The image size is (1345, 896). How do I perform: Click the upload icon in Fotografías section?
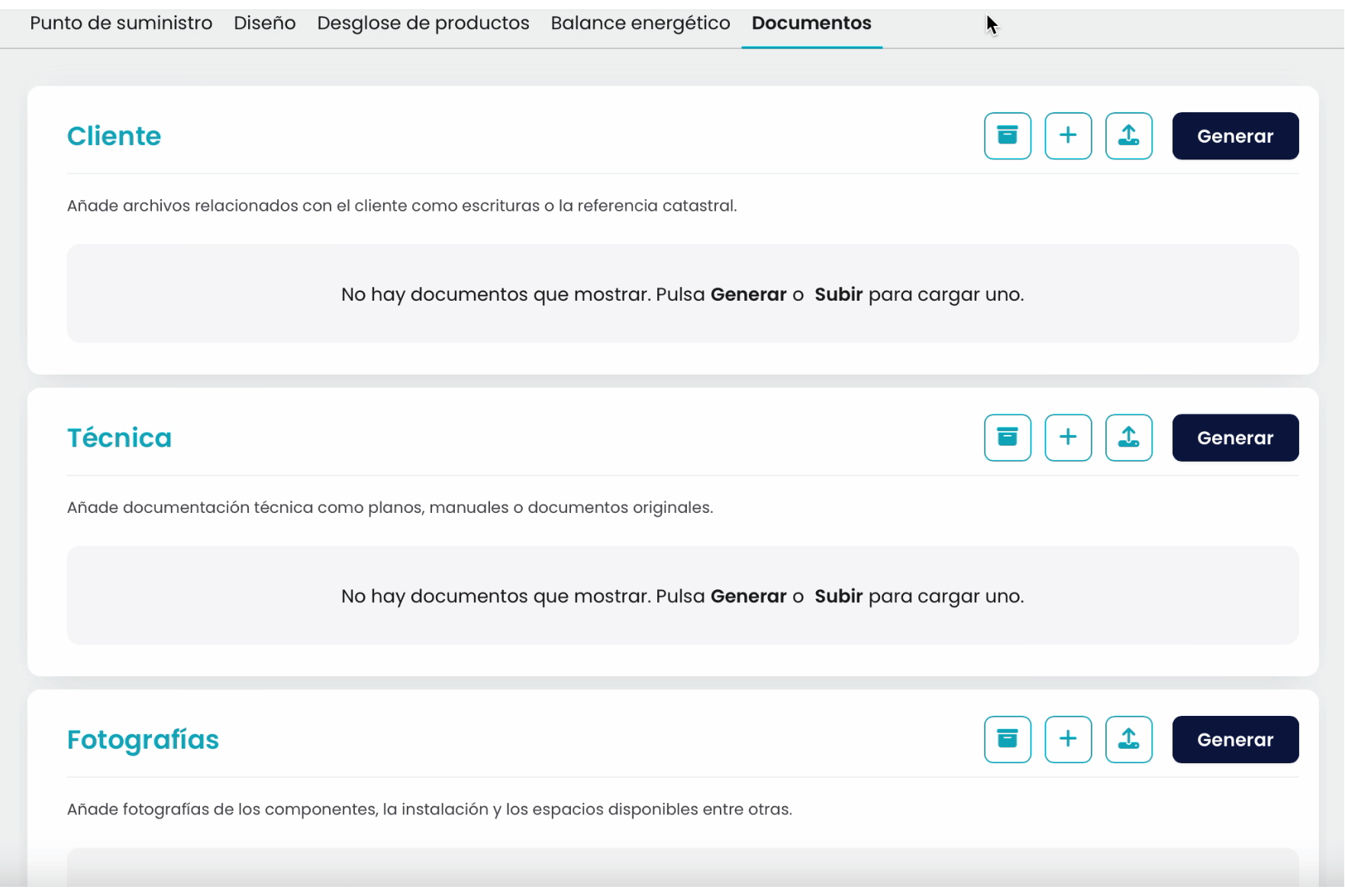(1129, 740)
